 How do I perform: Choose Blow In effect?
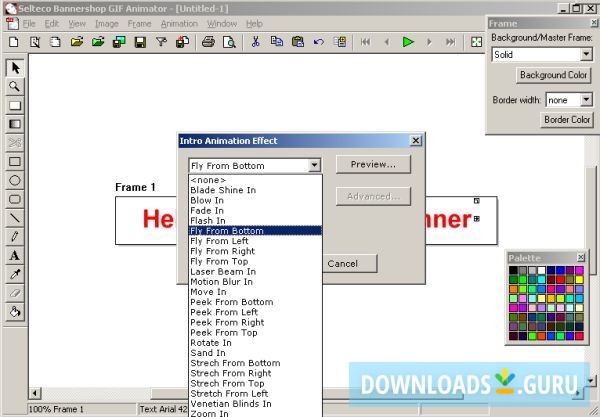(x=255, y=200)
